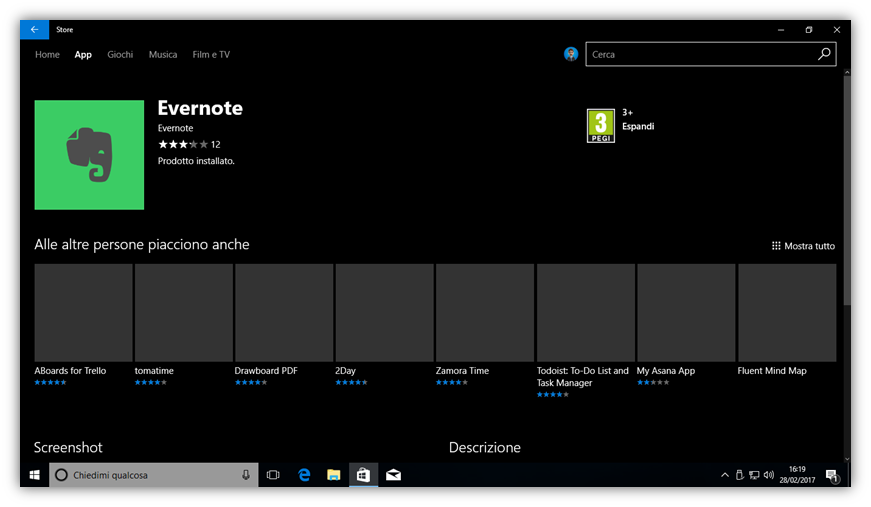871x507 pixels.
Task: Open the 2Day app tile
Action: pyautogui.click(x=384, y=313)
